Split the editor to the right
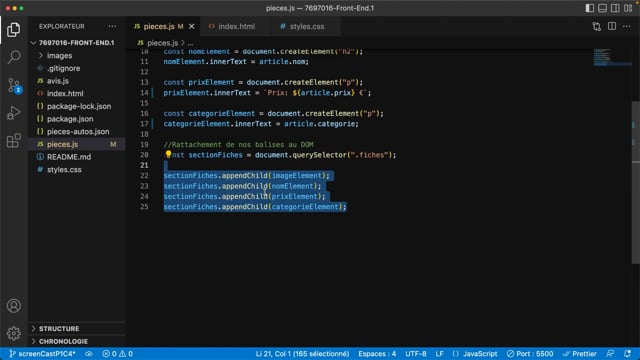This screenshot has width=640, height=360. (612, 27)
